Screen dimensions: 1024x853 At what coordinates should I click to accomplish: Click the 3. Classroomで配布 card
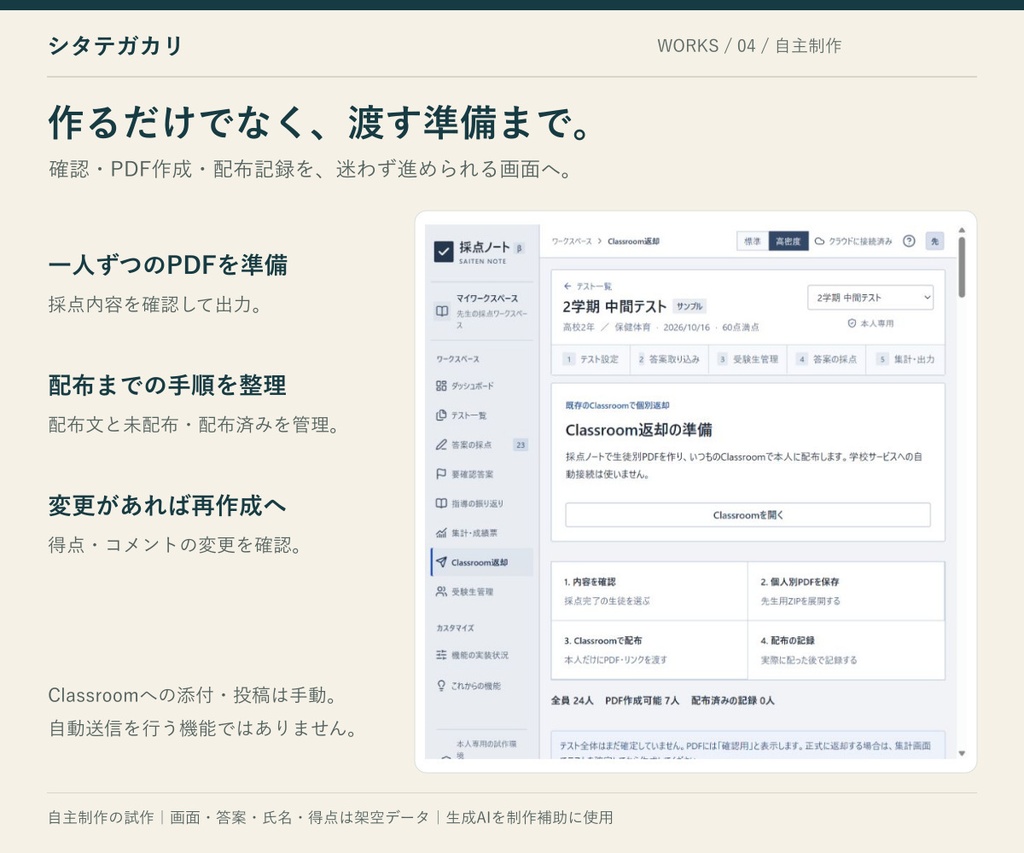point(649,651)
